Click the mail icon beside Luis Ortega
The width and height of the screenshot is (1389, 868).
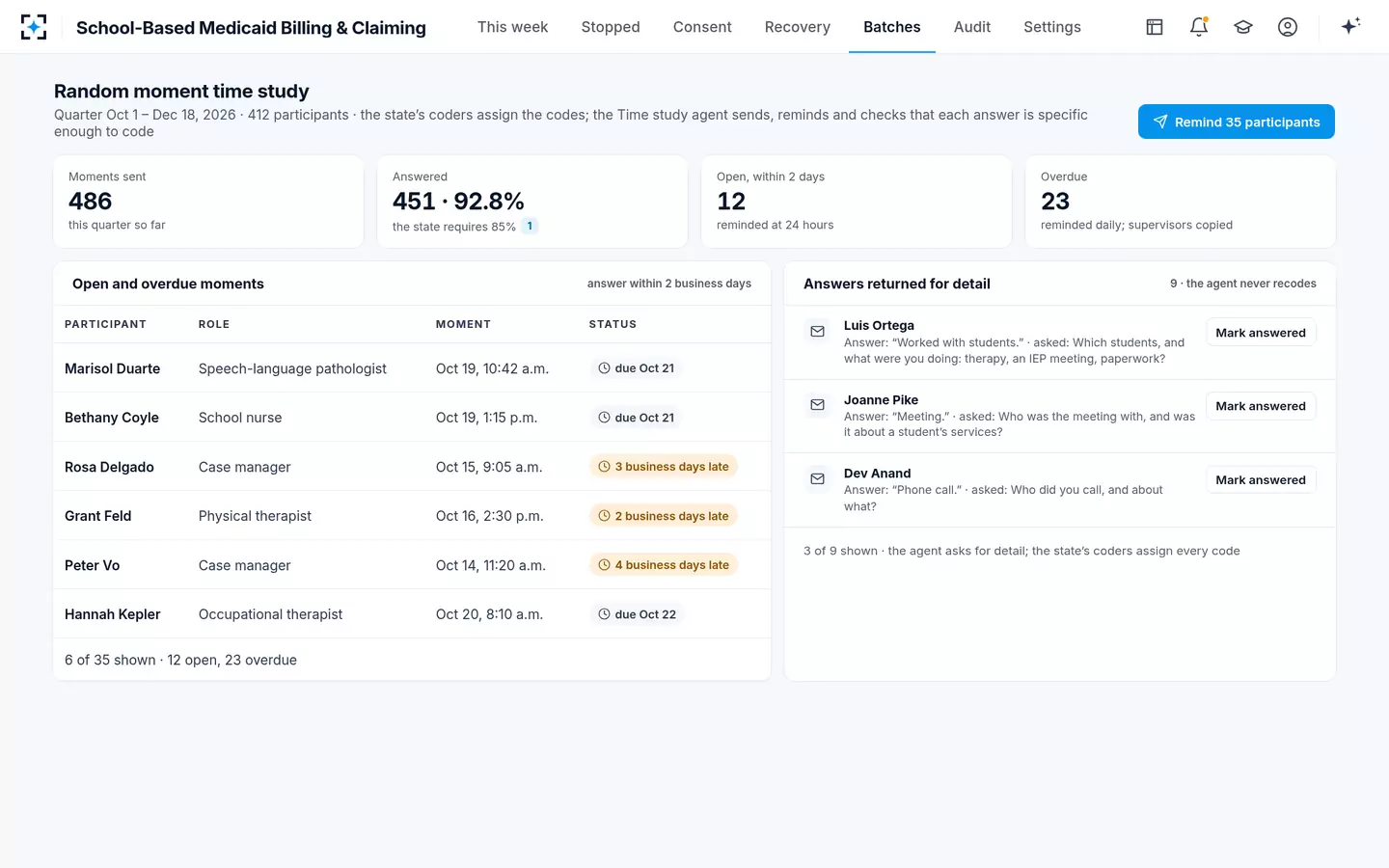pos(817,332)
